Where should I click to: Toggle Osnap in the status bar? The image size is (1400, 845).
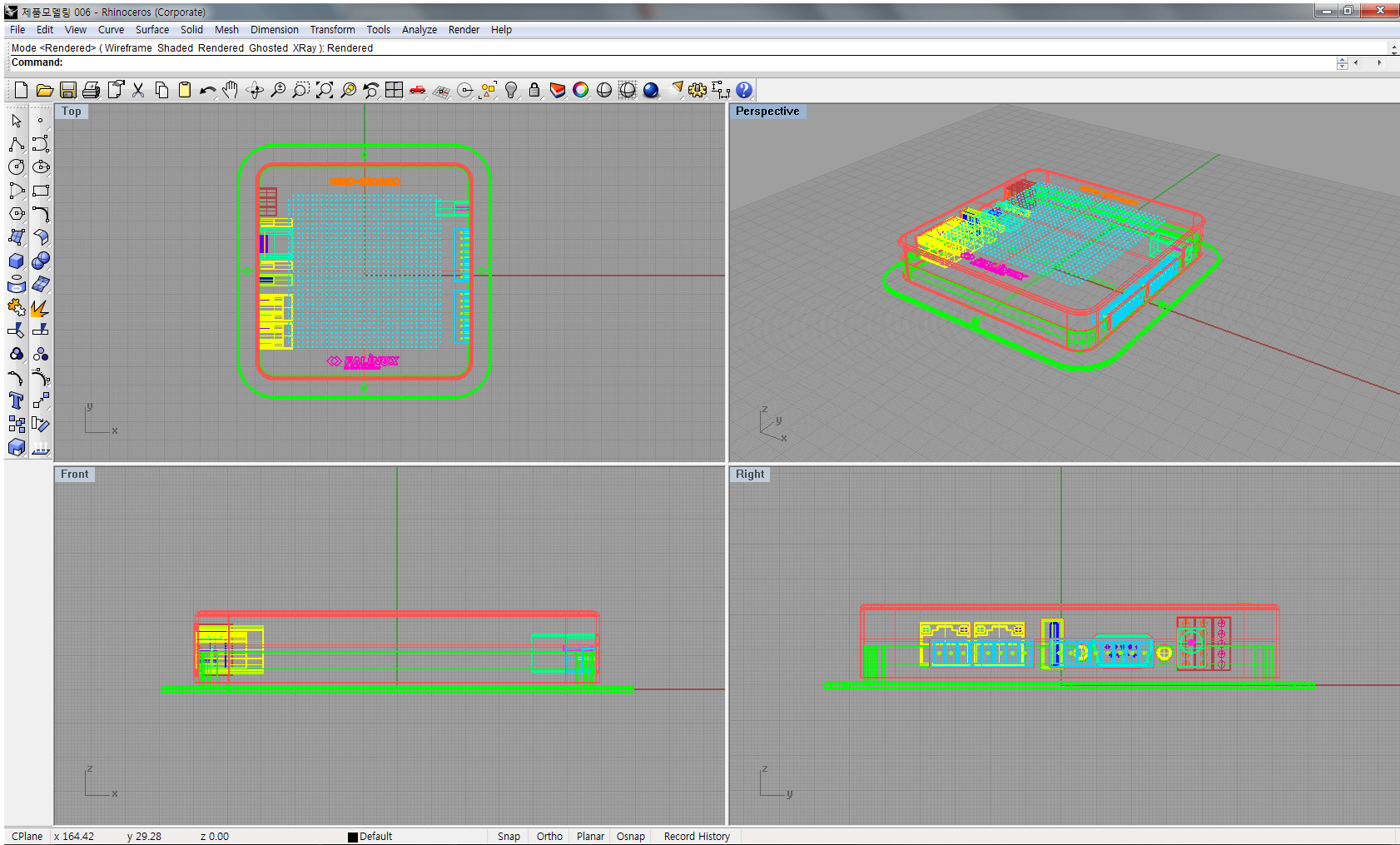pos(631,837)
